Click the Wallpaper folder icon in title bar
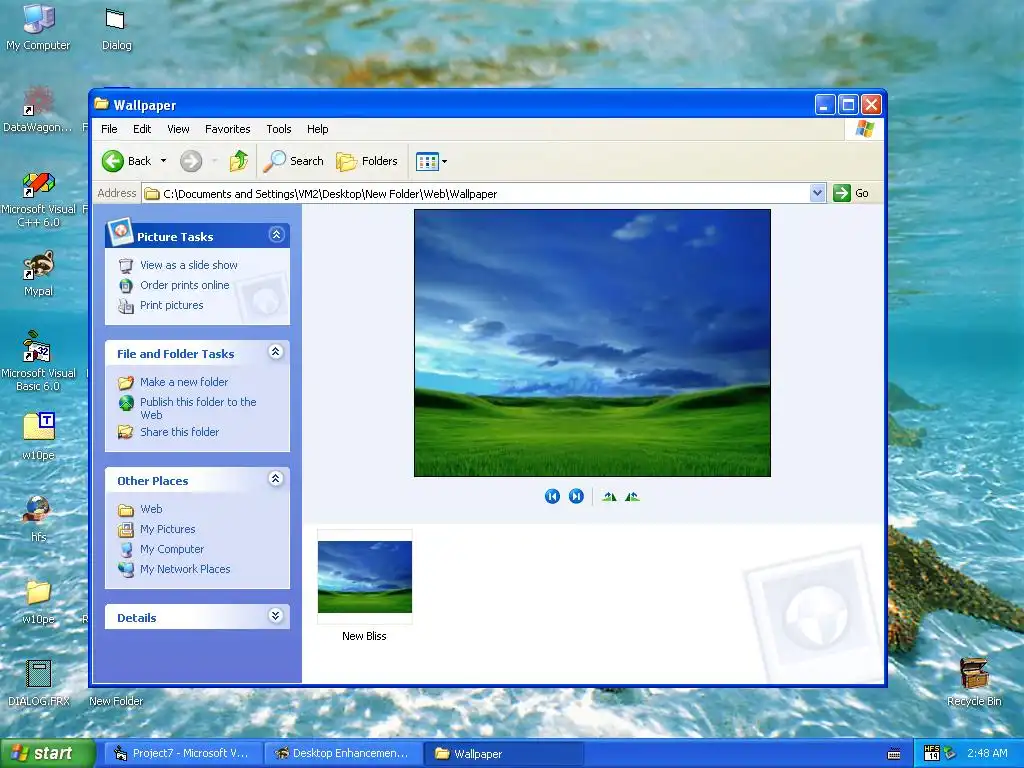Screen dimensions: 1024x768 click(x=101, y=104)
